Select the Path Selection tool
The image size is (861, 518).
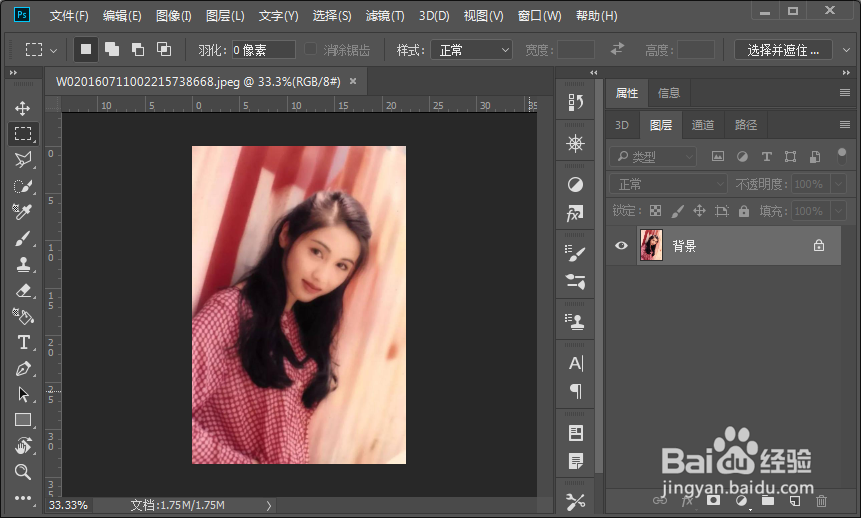point(23,394)
